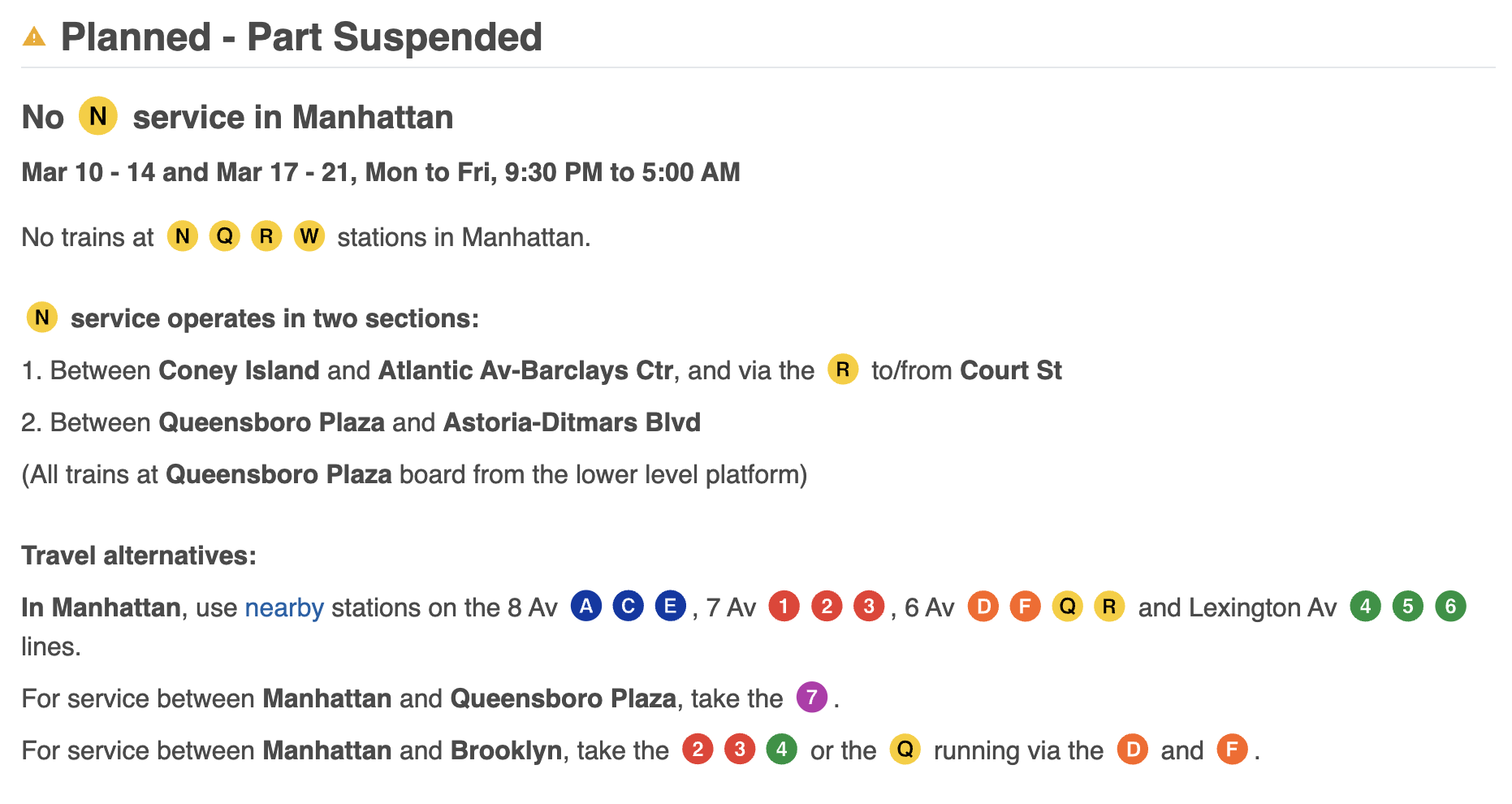Click the orange F bullet in last line
The width and height of the screenshot is (1512, 804).
tap(1231, 749)
